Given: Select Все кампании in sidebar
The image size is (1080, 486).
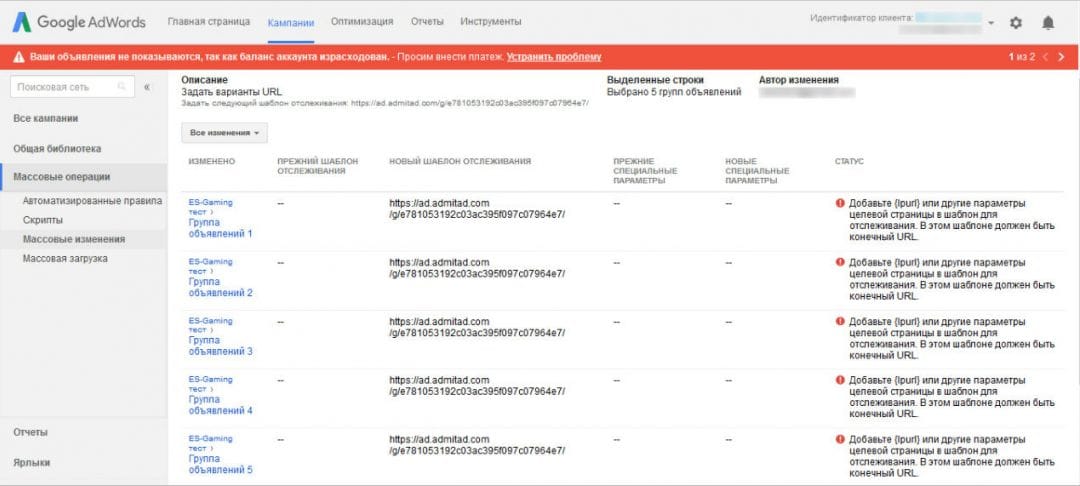Looking at the screenshot, I should point(45,118).
